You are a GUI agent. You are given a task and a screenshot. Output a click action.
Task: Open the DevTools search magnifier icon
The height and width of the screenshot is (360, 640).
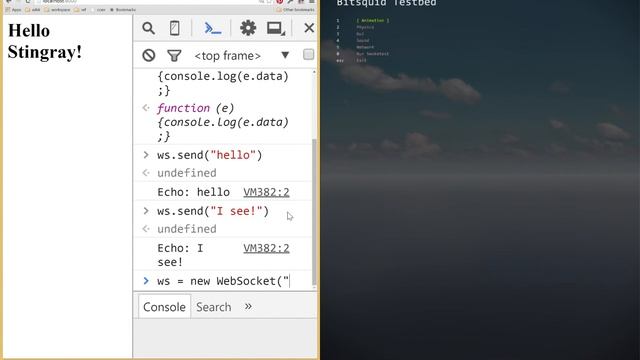[149, 28]
